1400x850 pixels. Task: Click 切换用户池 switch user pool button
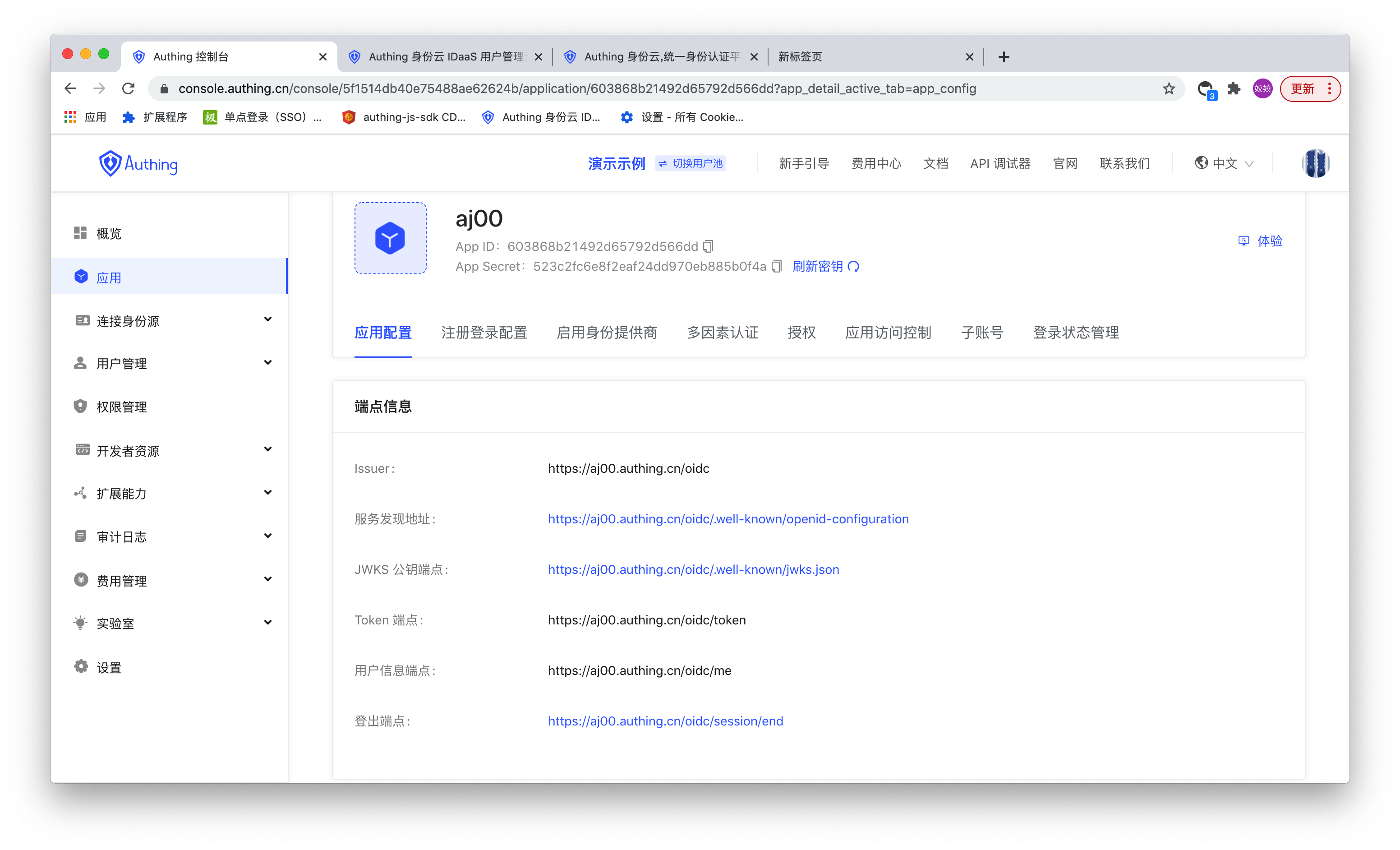click(x=691, y=164)
